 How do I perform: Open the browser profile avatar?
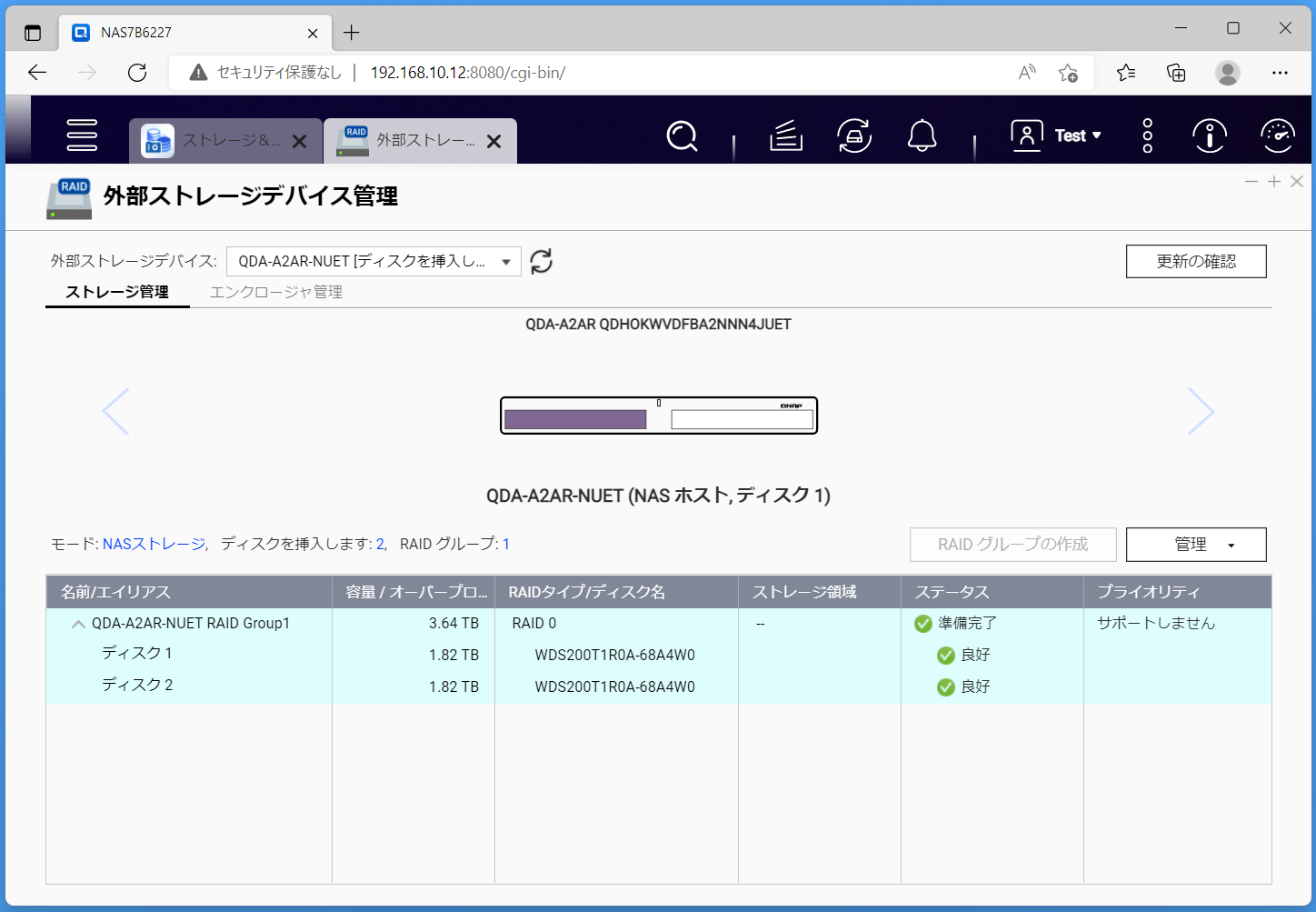coord(1228,73)
